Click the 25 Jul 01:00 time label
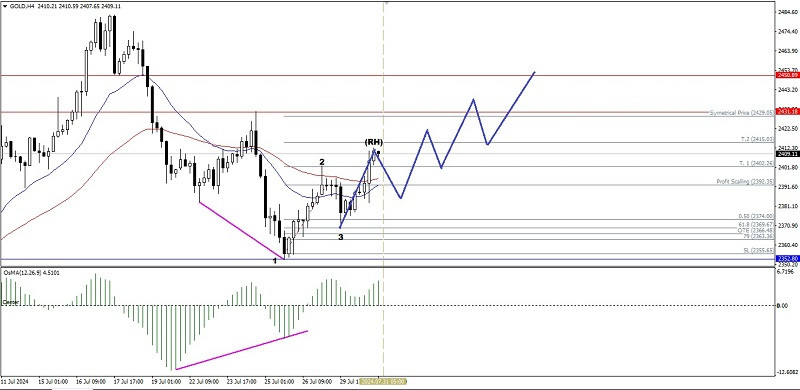 click(280, 381)
